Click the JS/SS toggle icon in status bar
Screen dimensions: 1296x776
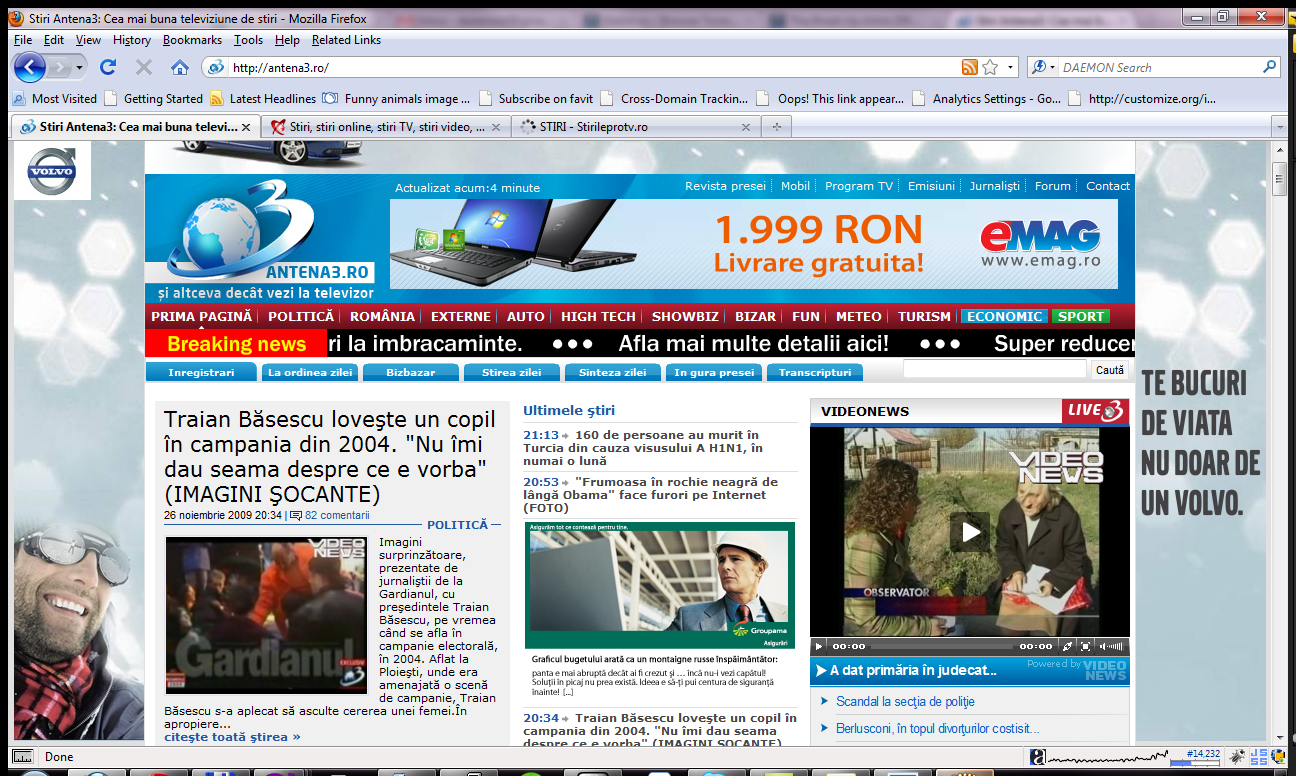pyautogui.click(x=1258, y=757)
